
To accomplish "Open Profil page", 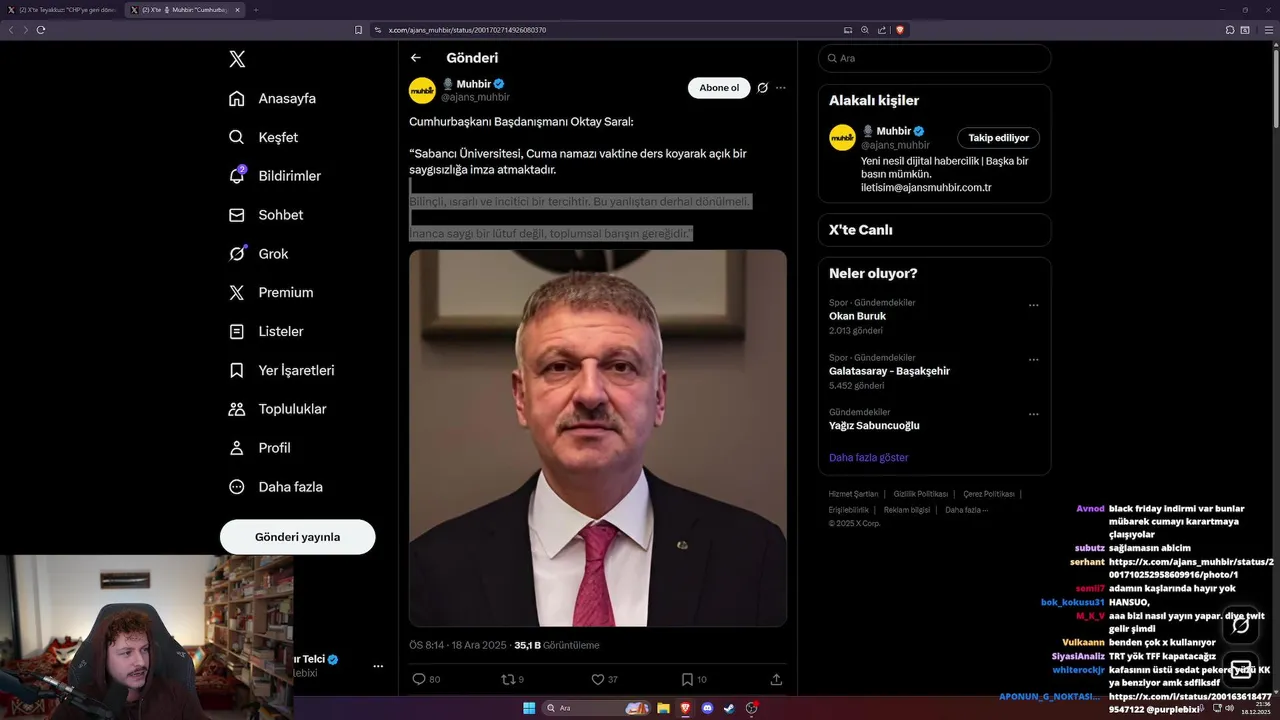I will 260,448.
